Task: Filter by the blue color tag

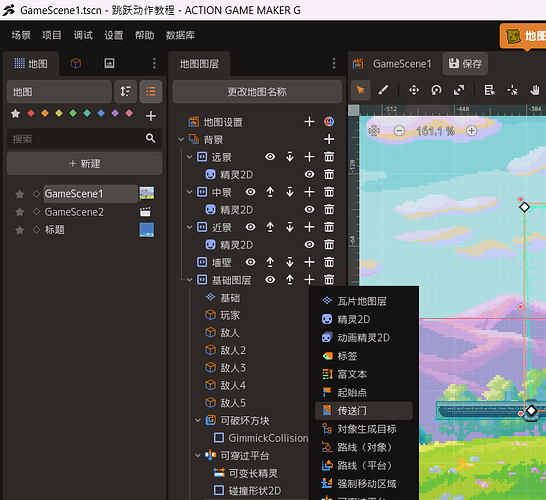Action: pyautogui.click(x=101, y=113)
